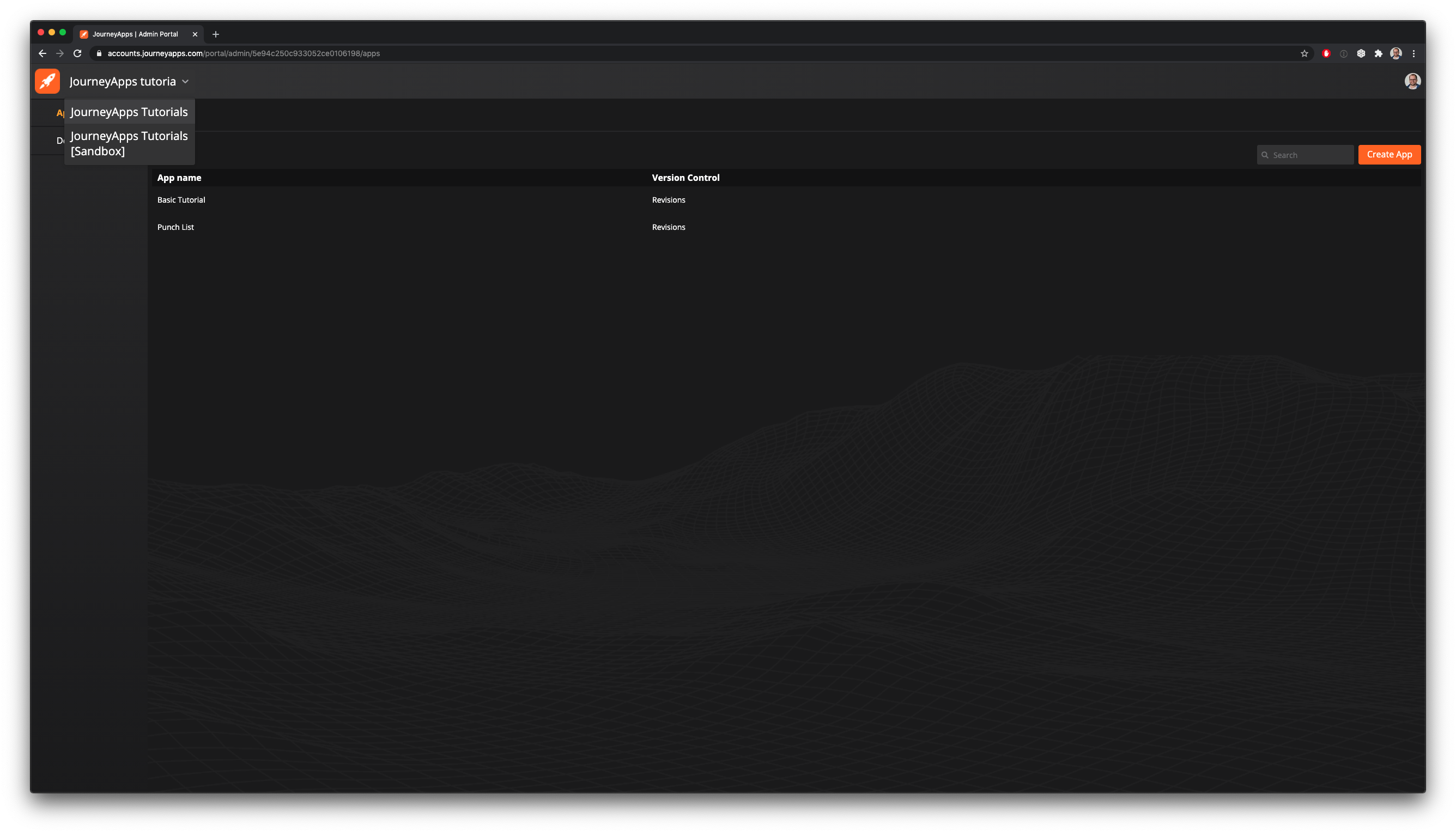This screenshot has width=1456, height=833.
Task: Select JourneyApps Tutorials organization
Action: pos(129,112)
